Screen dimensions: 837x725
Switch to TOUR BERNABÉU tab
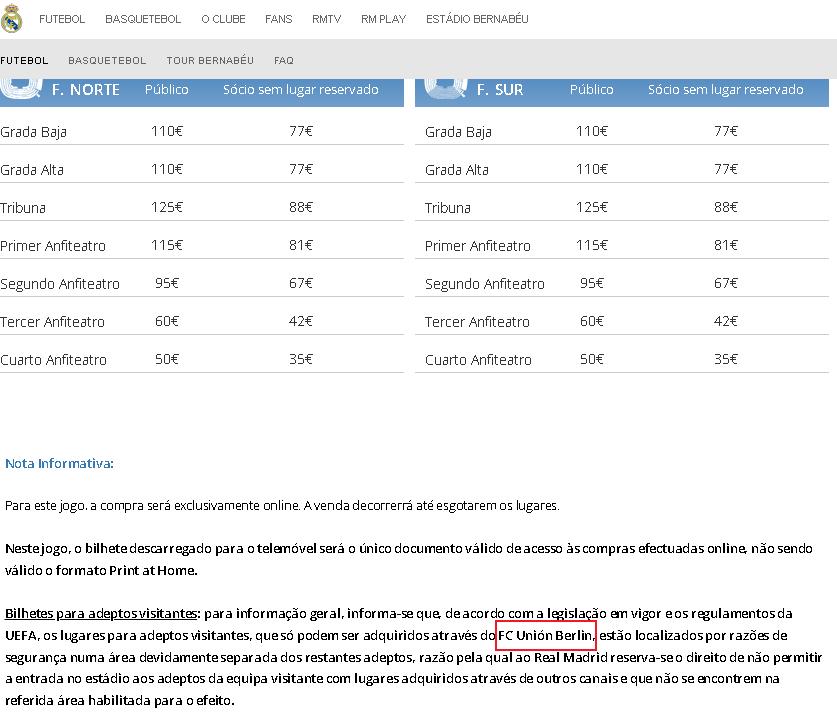coord(210,60)
